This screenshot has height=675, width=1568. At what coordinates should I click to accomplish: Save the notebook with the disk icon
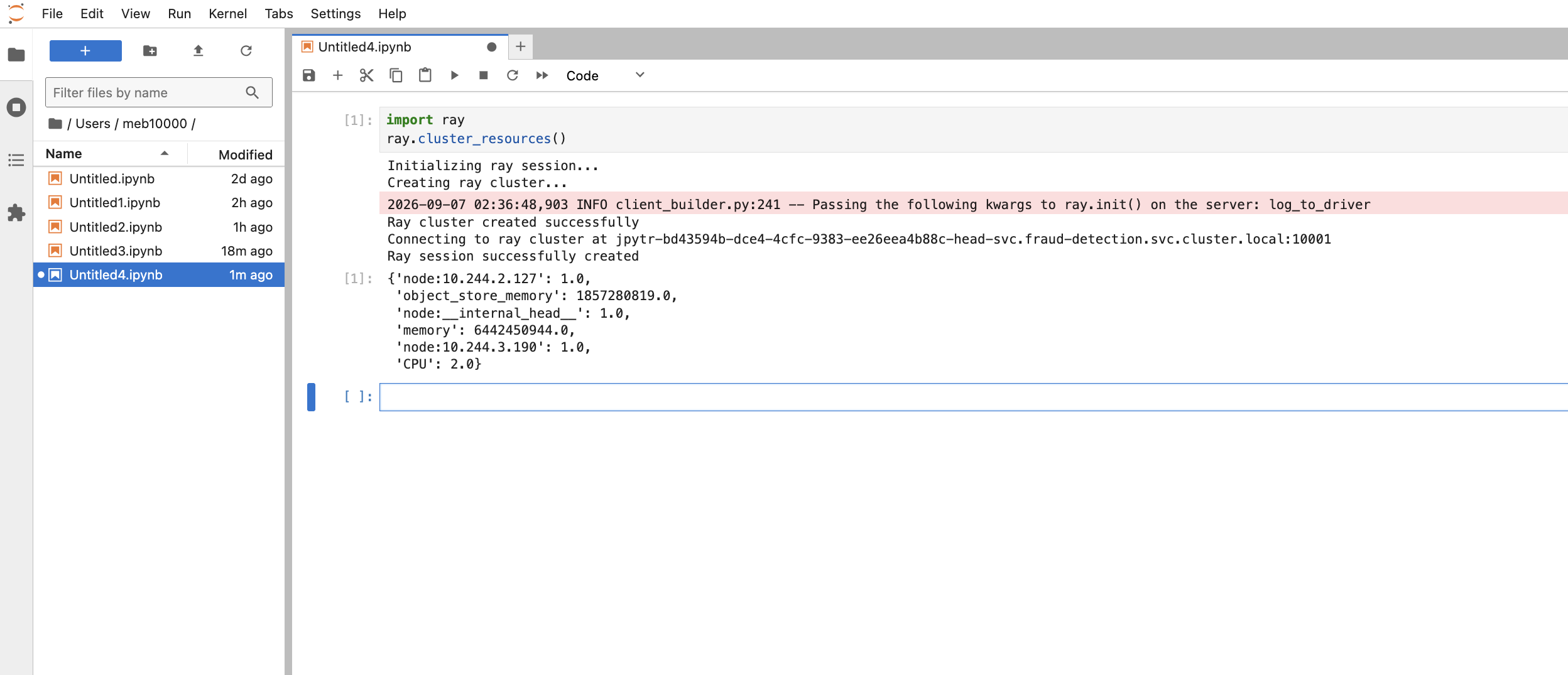coord(308,75)
